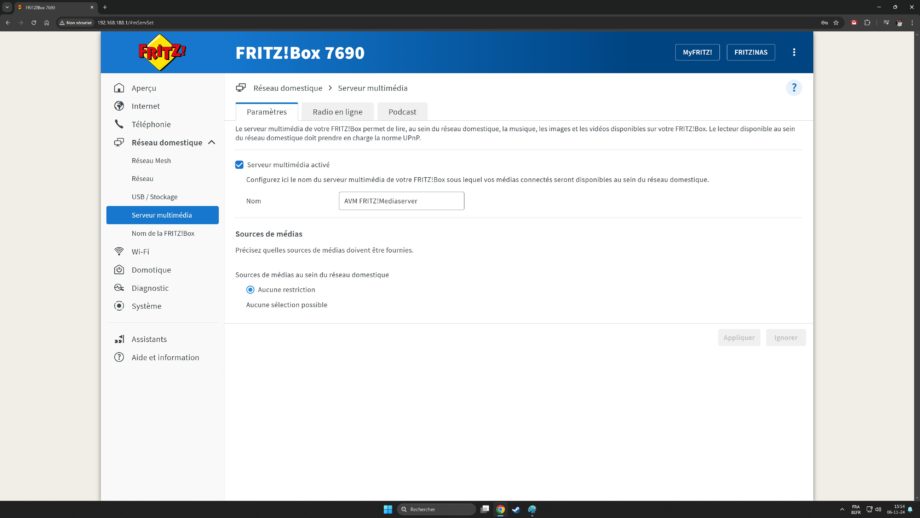Open the Windows Start menu
The width and height of the screenshot is (920, 518).
[388, 509]
